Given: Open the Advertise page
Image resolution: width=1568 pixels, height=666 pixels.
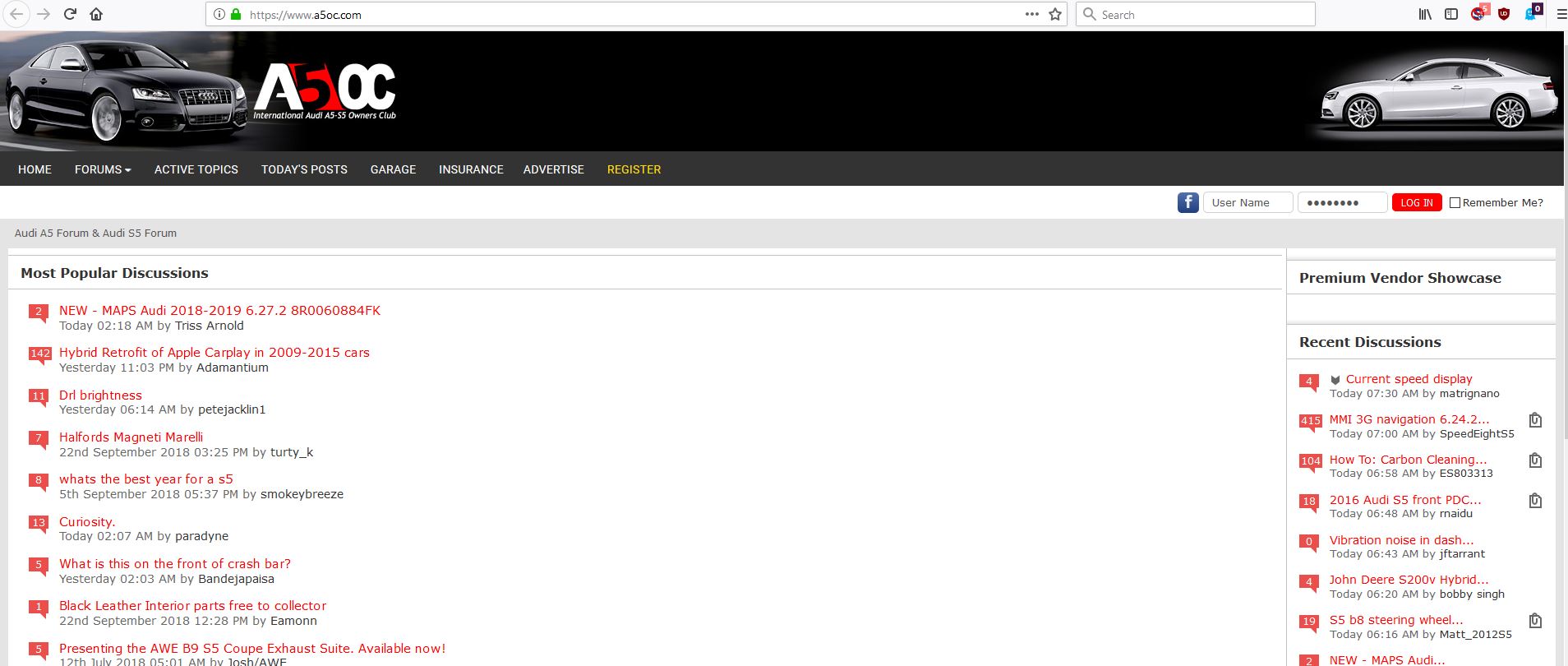Looking at the screenshot, I should click(554, 169).
